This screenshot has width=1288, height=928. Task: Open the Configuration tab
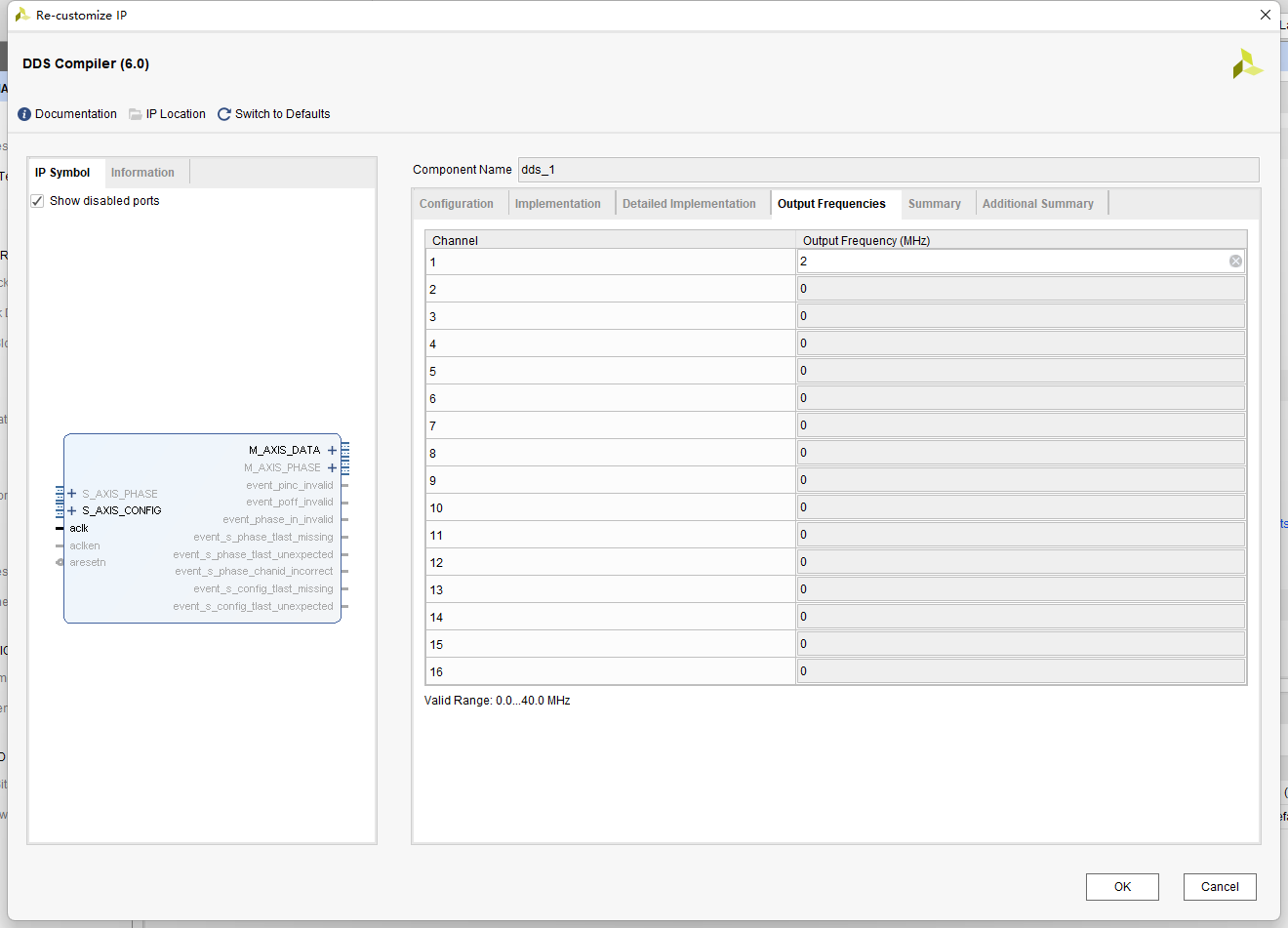click(x=457, y=204)
